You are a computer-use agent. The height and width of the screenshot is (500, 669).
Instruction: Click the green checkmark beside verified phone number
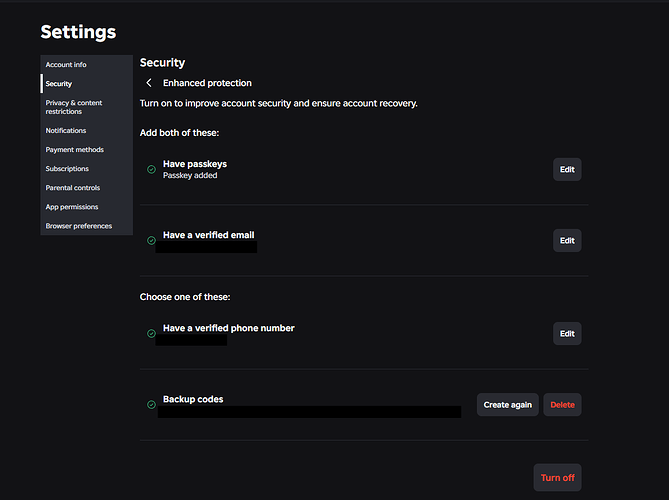pyautogui.click(x=151, y=334)
